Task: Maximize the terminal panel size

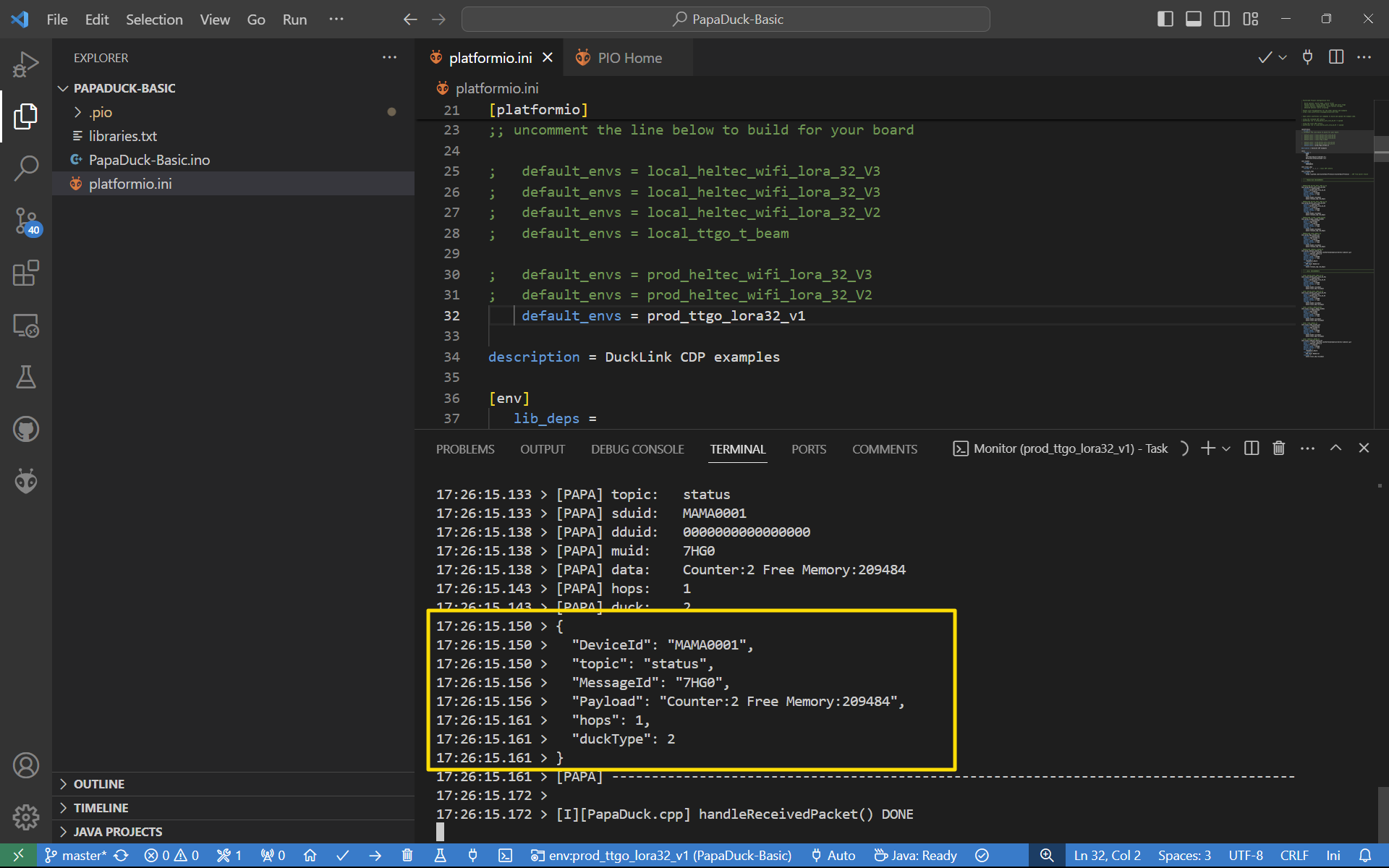Action: click(x=1335, y=448)
